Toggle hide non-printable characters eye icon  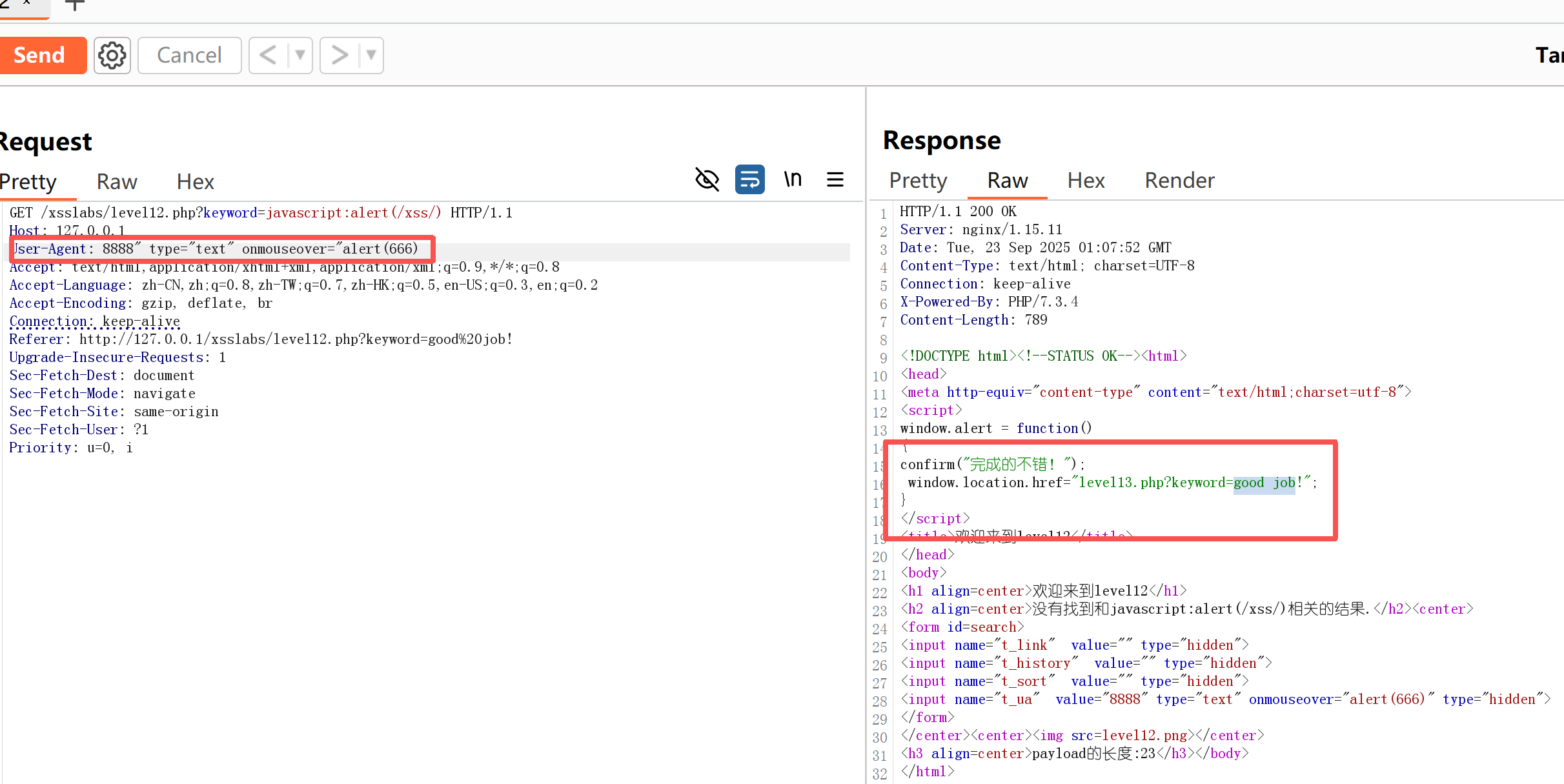(707, 179)
